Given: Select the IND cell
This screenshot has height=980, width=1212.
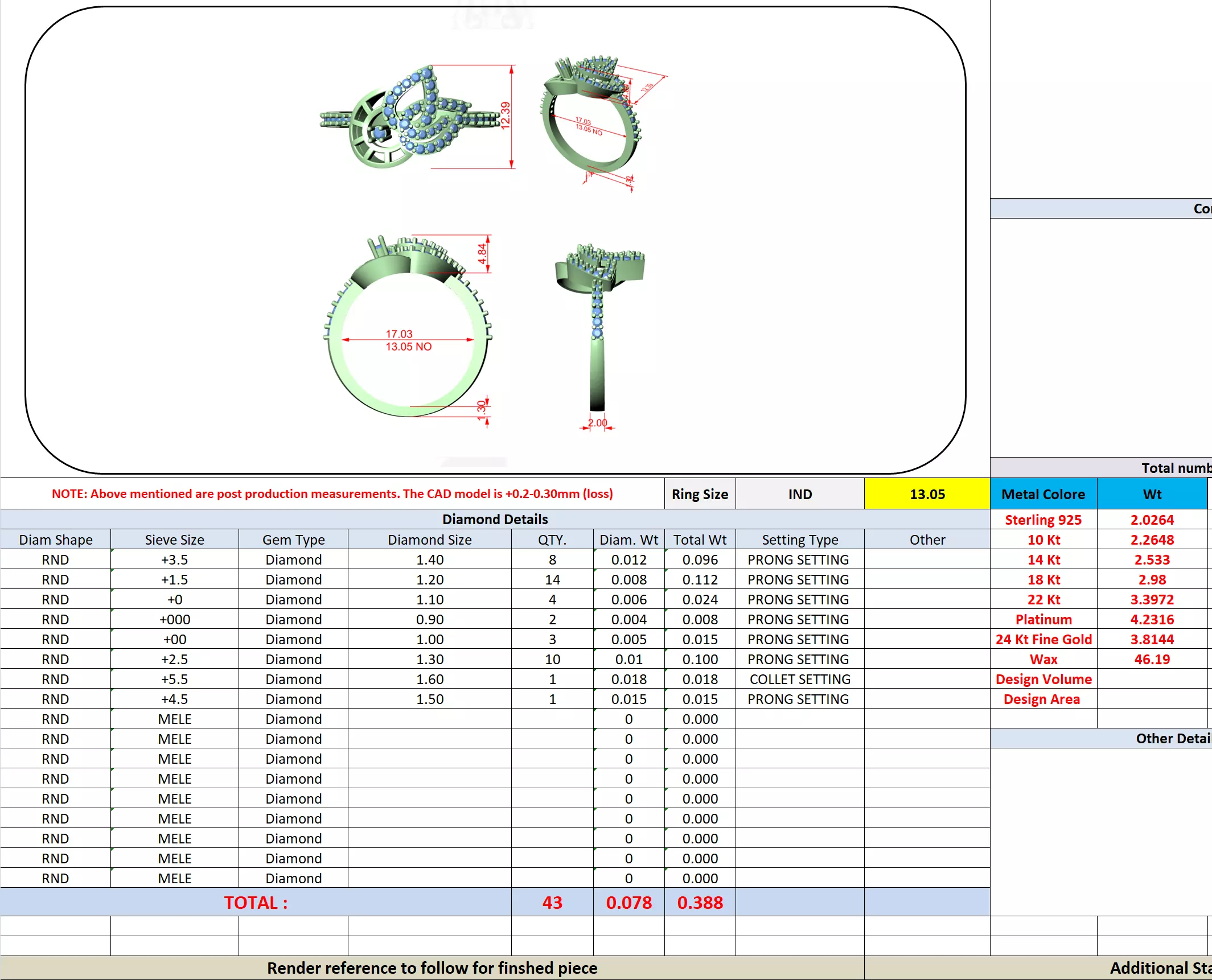Looking at the screenshot, I should click(x=800, y=494).
